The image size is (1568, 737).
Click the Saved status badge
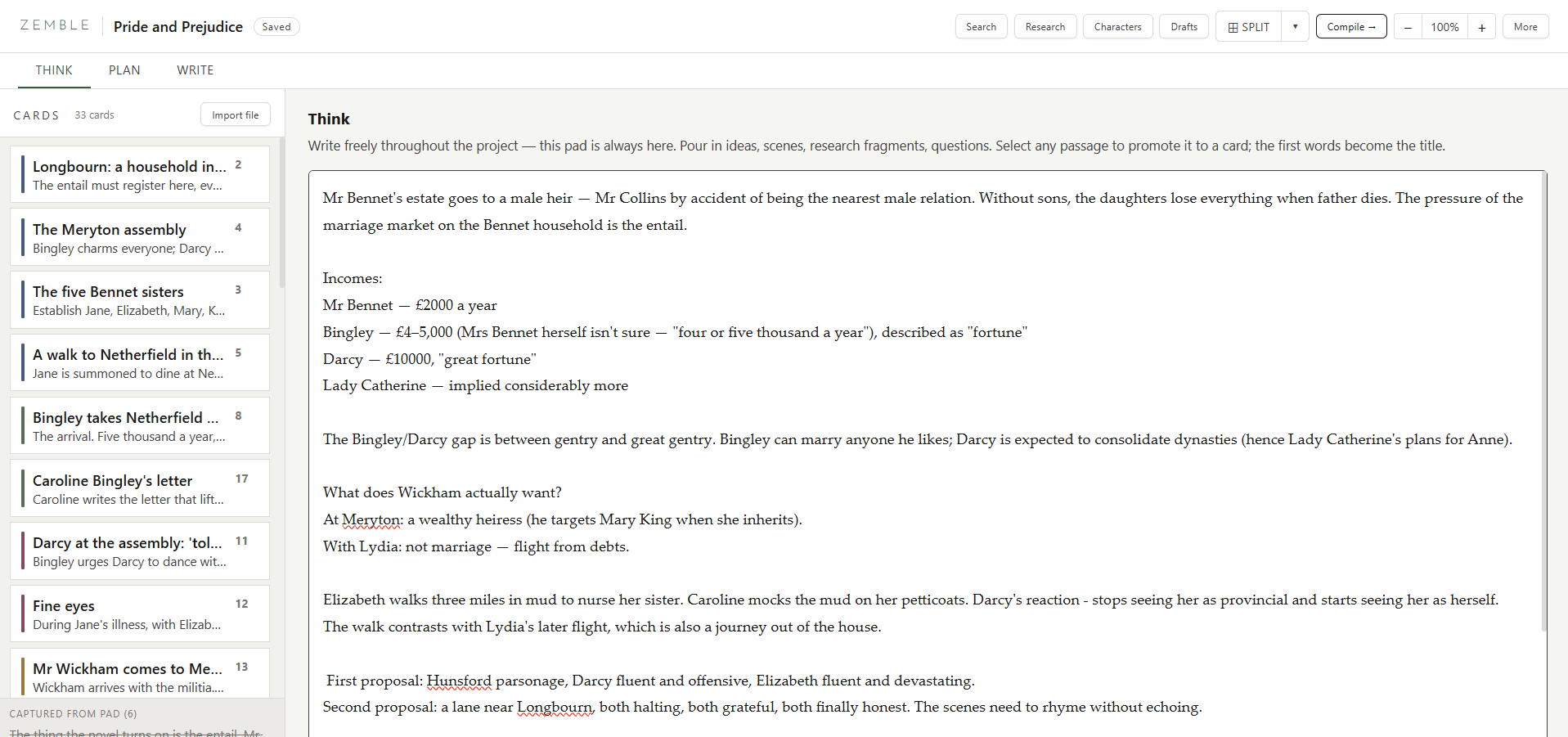276,27
